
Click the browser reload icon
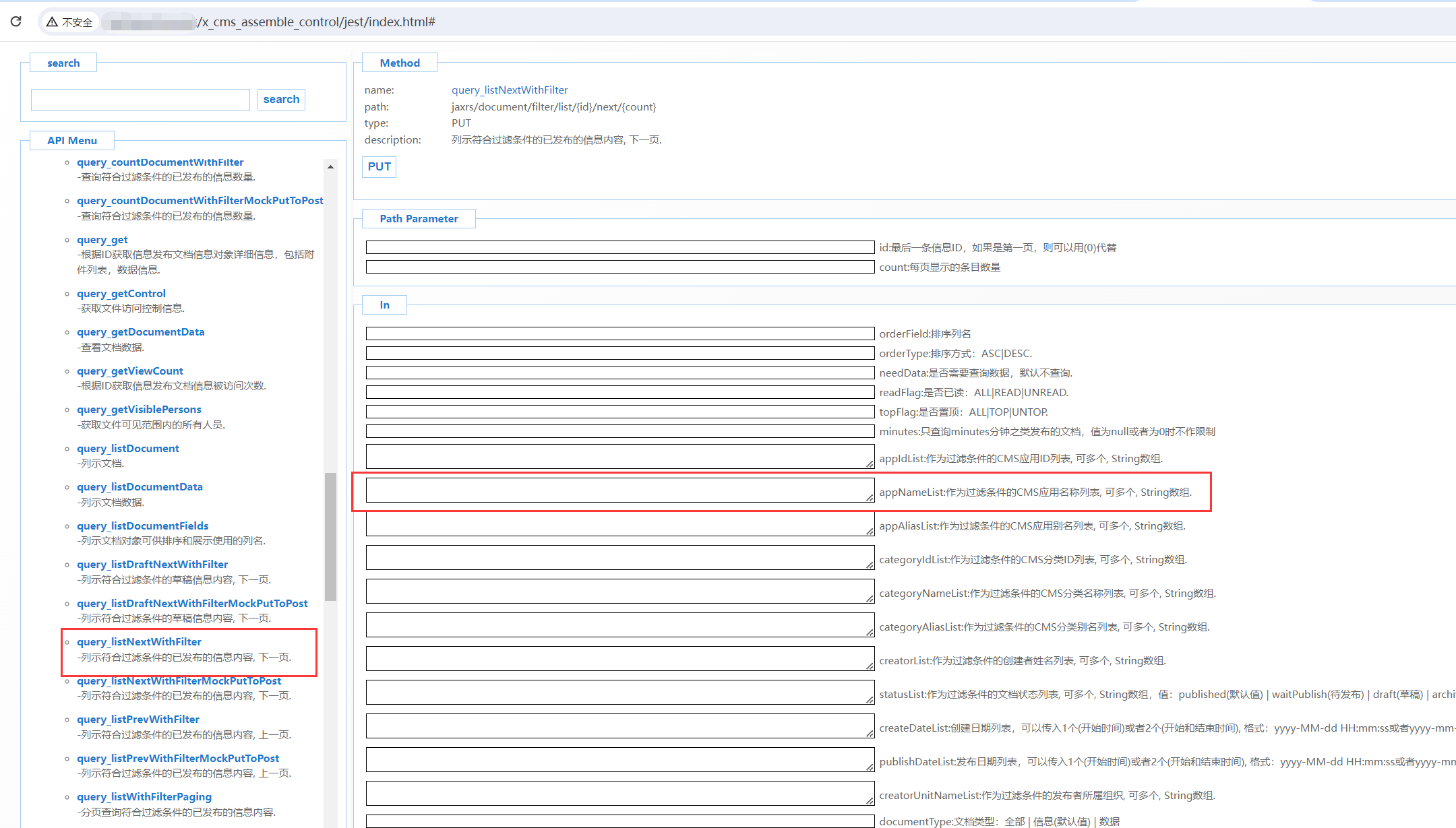[16, 22]
